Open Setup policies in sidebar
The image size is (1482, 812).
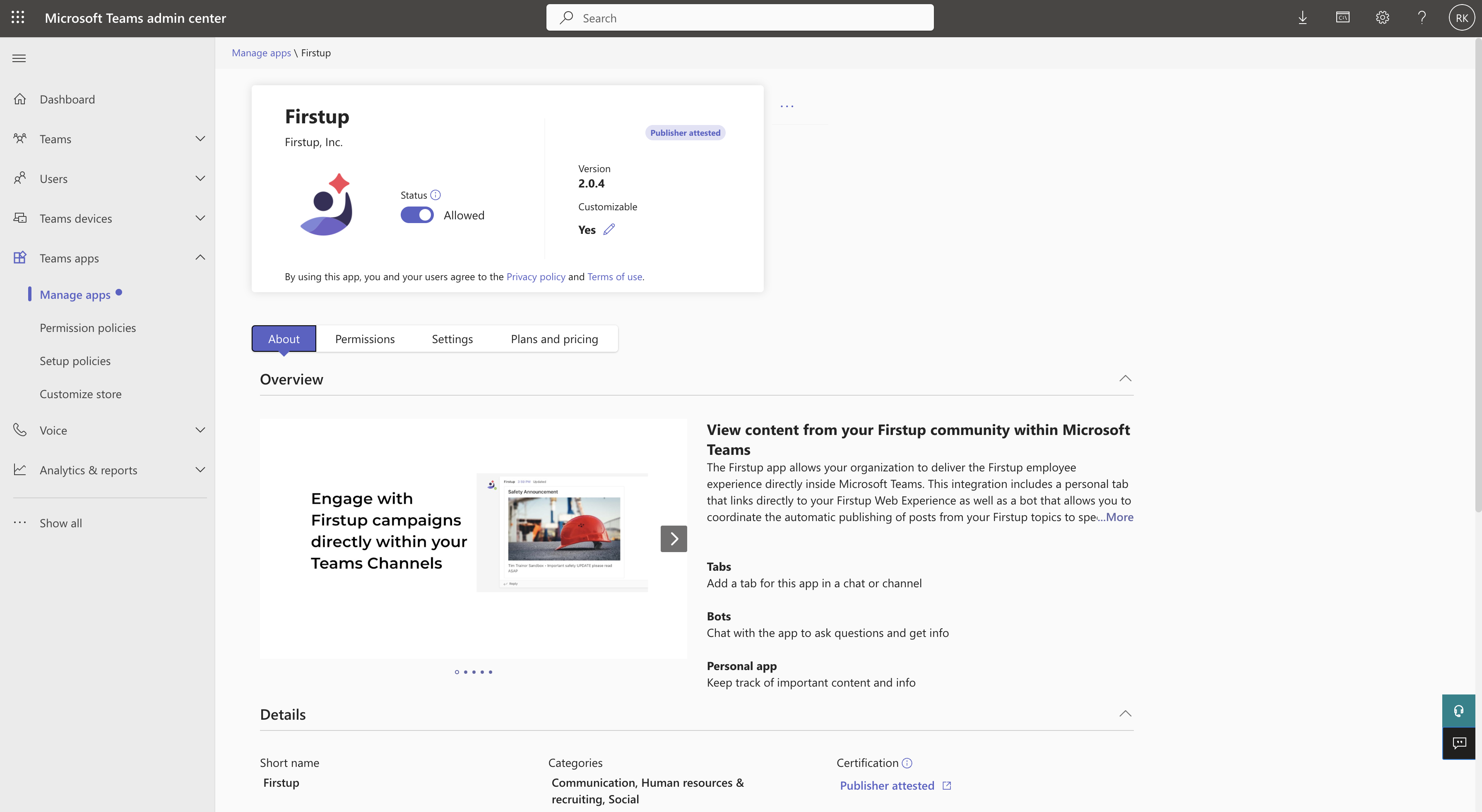[x=75, y=361]
